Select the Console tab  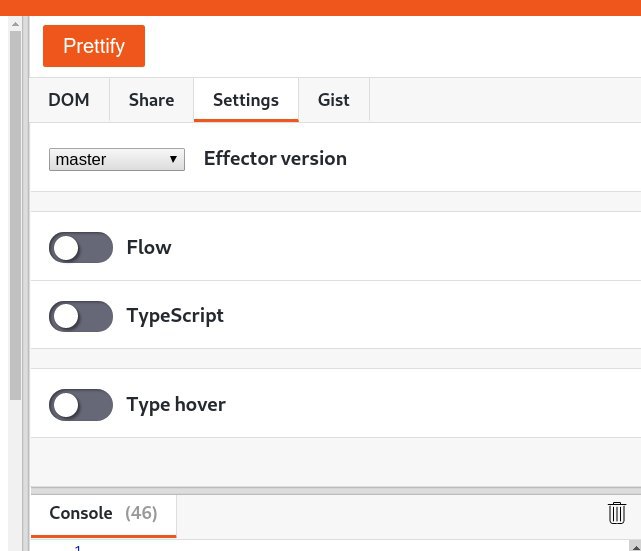81,513
